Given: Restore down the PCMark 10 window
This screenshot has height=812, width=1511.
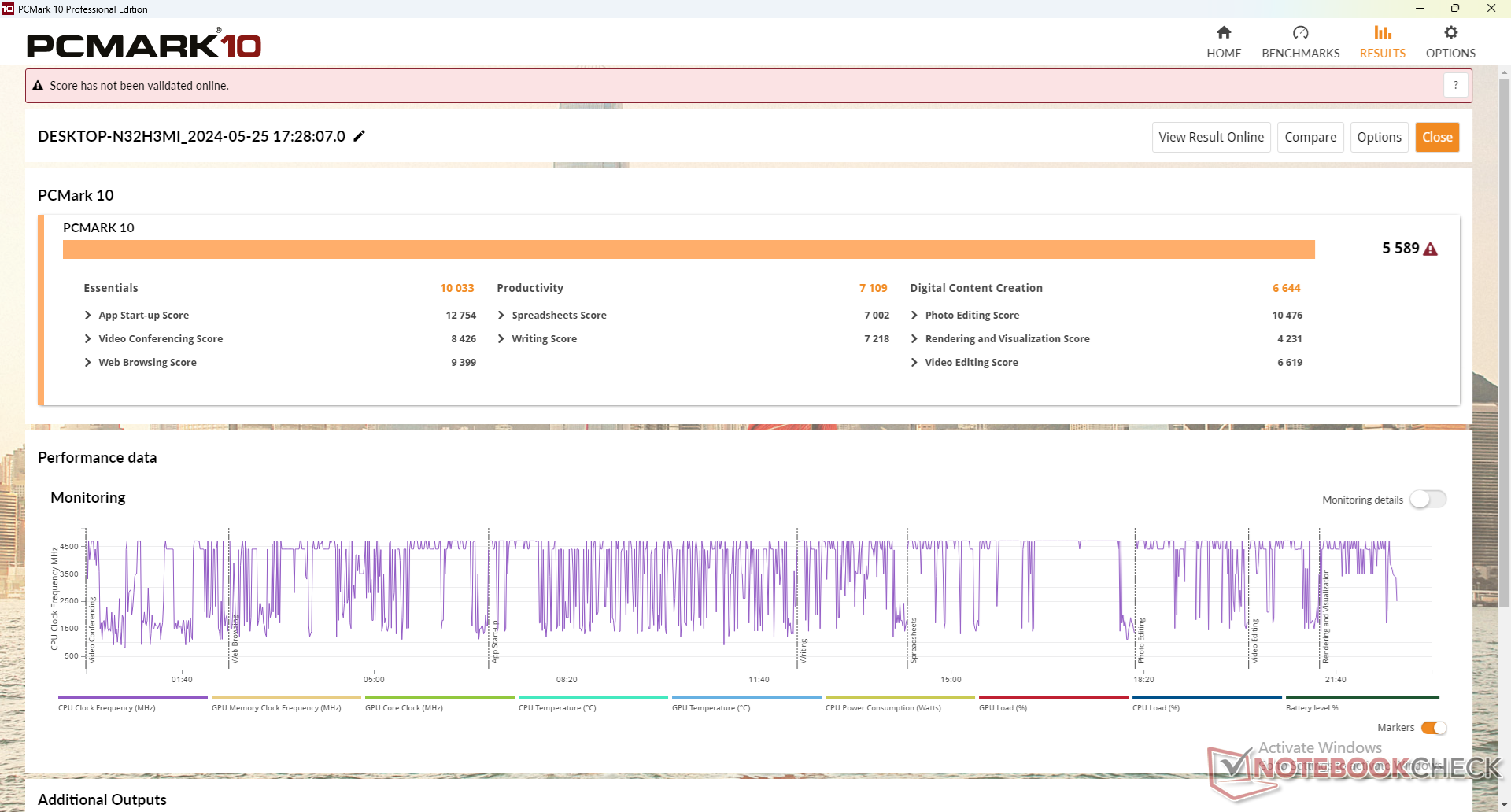Looking at the screenshot, I should (1455, 9).
